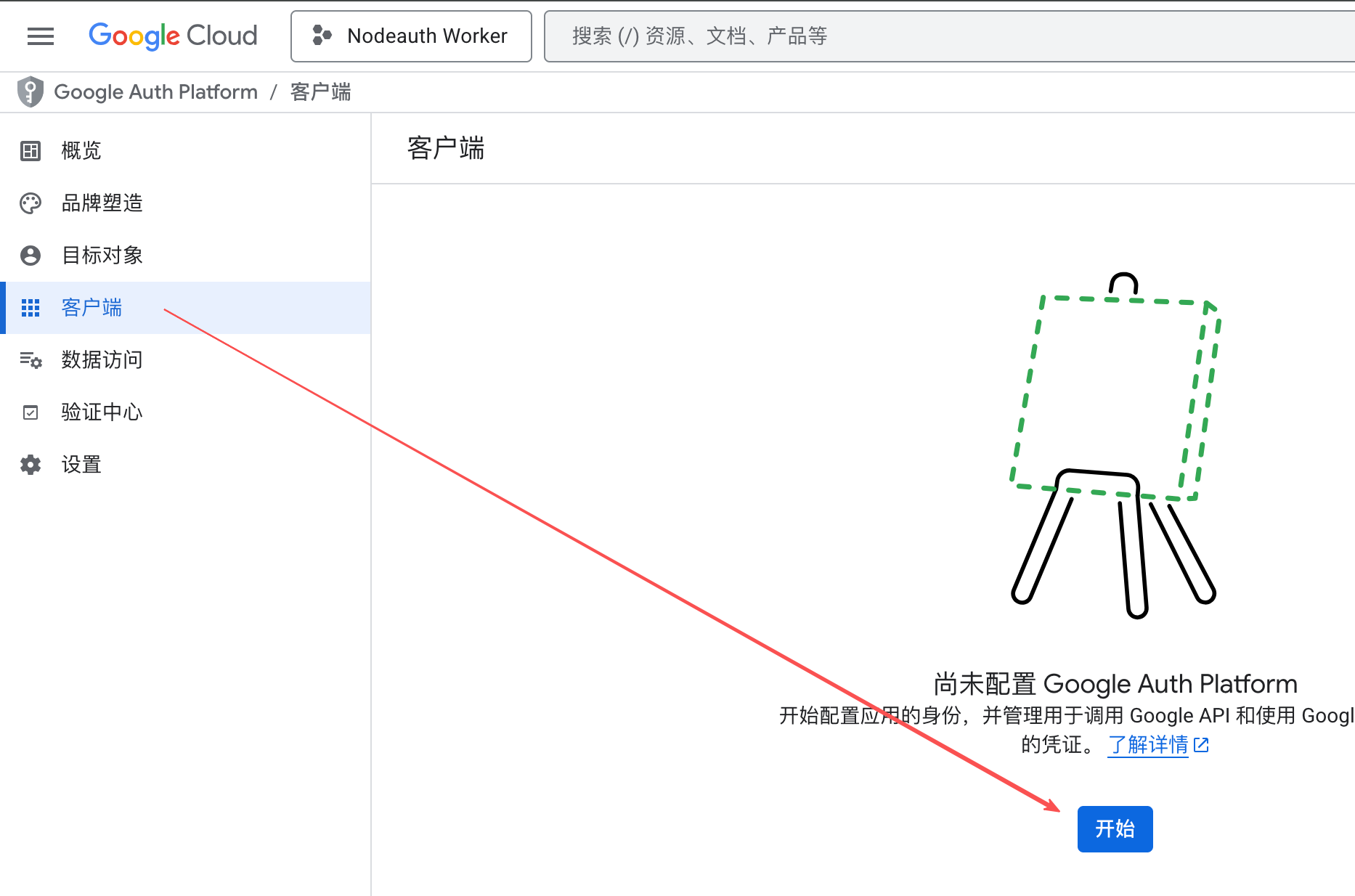Open the hamburger navigation menu
Viewport: 1355px width, 896px height.
[x=41, y=36]
